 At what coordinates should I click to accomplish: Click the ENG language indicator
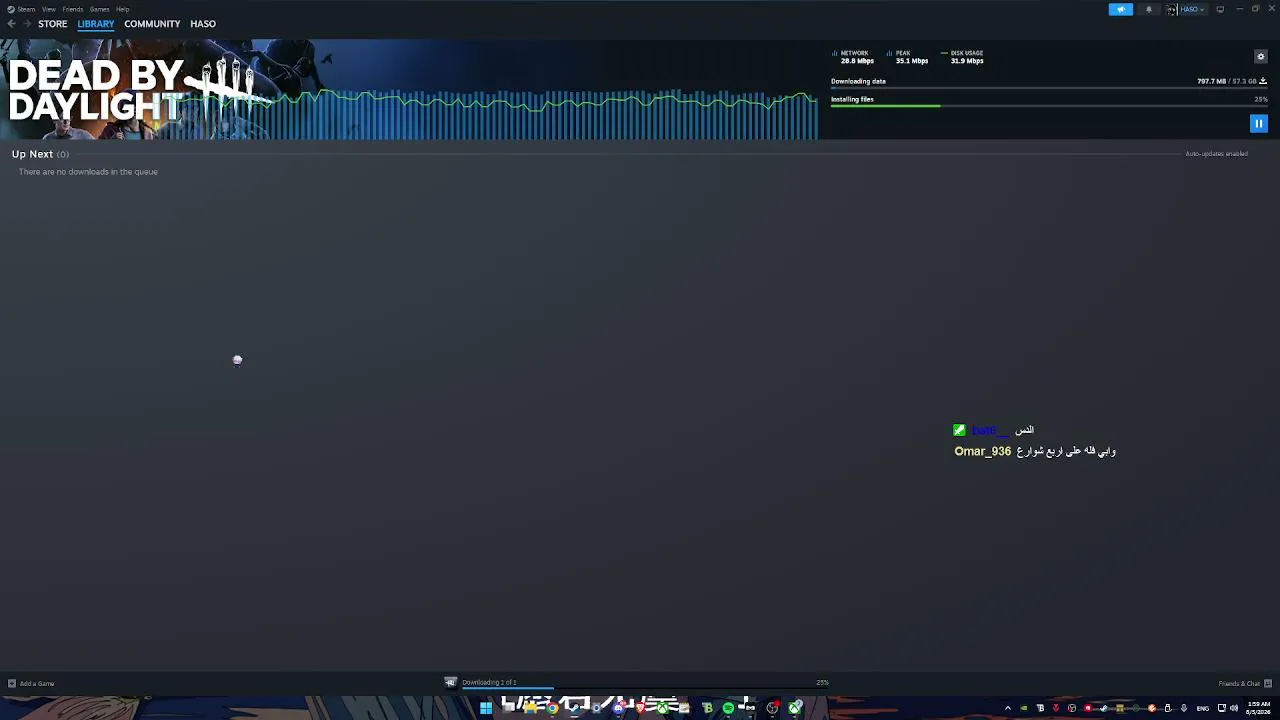coord(1203,709)
